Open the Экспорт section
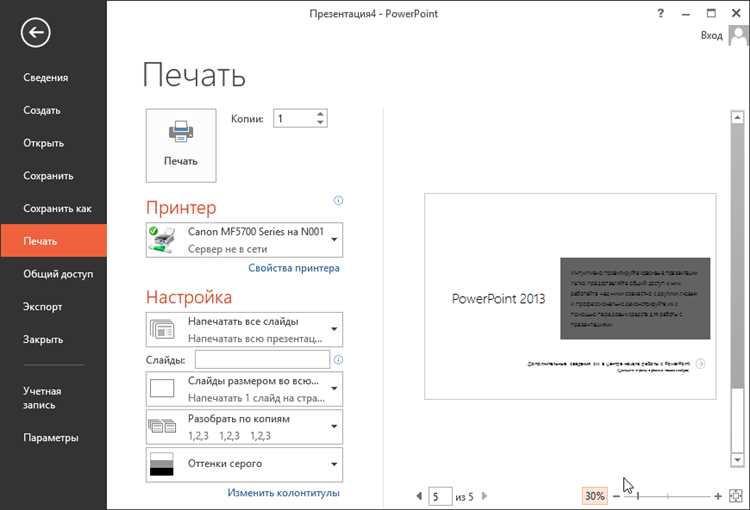The height and width of the screenshot is (510, 750). pos(43,307)
